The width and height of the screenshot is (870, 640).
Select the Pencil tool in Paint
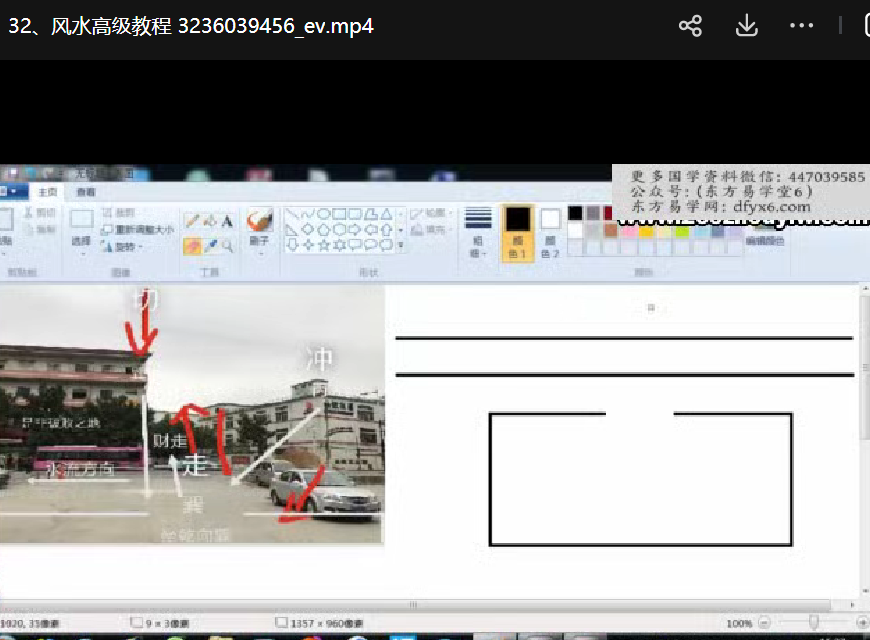point(192,221)
